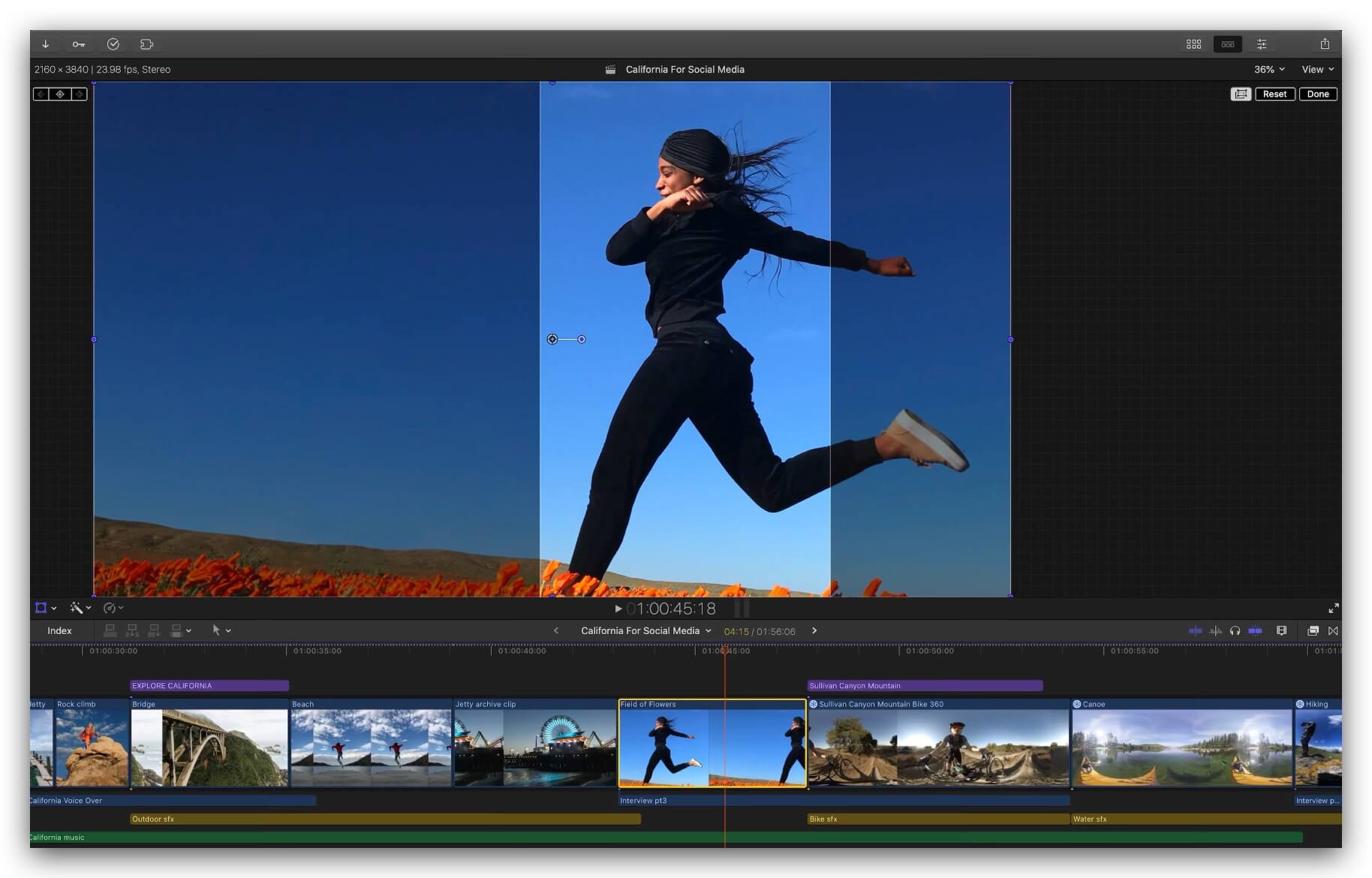Select the California Voice Over audio clip
This screenshot has height=878, width=1372.
tap(173, 801)
